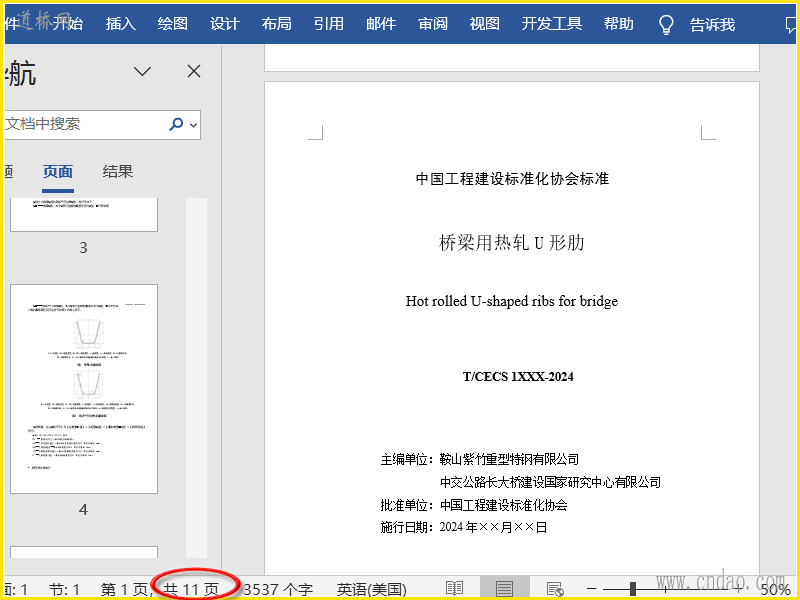Open the 绘图 ribbon tab
The height and width of the screenshot is (600, 800).
point(173,23)
